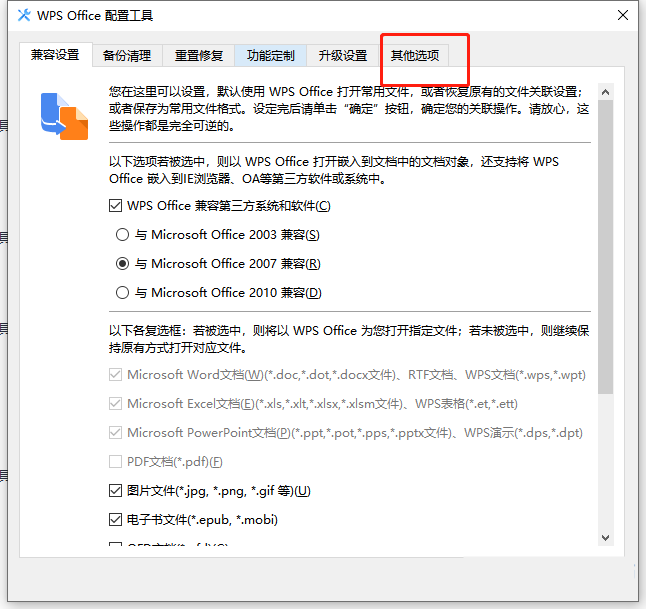This screenshot has height=609, width=646.
Task: Select Microsoft Office 2010 兼容 radio option
Action: tap(122, 293)
